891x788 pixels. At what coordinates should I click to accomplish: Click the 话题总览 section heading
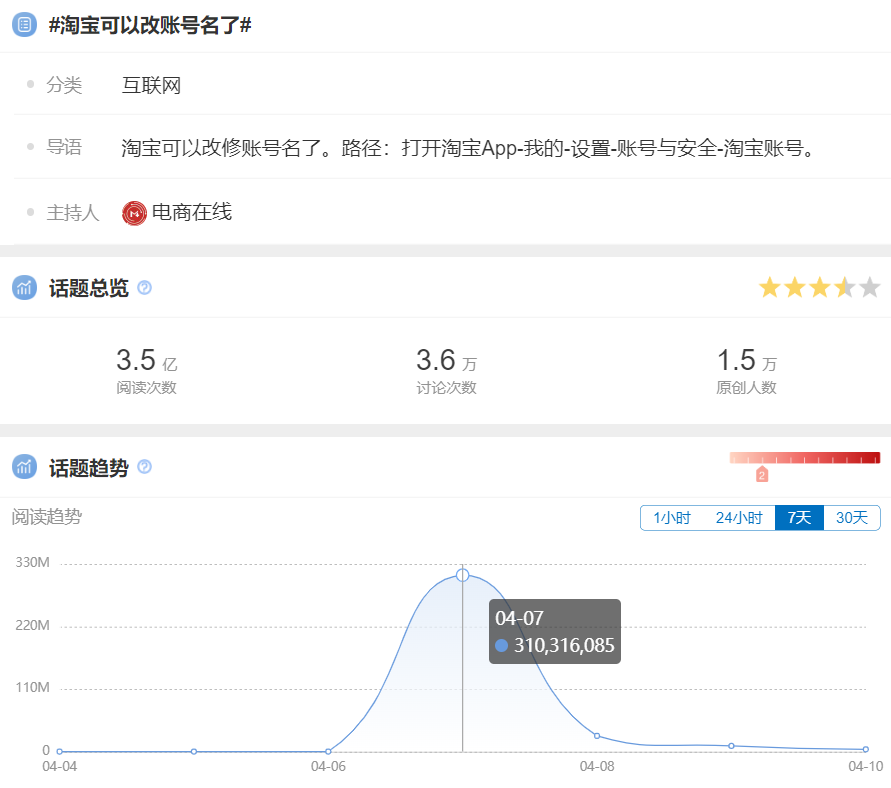[89, 288]
